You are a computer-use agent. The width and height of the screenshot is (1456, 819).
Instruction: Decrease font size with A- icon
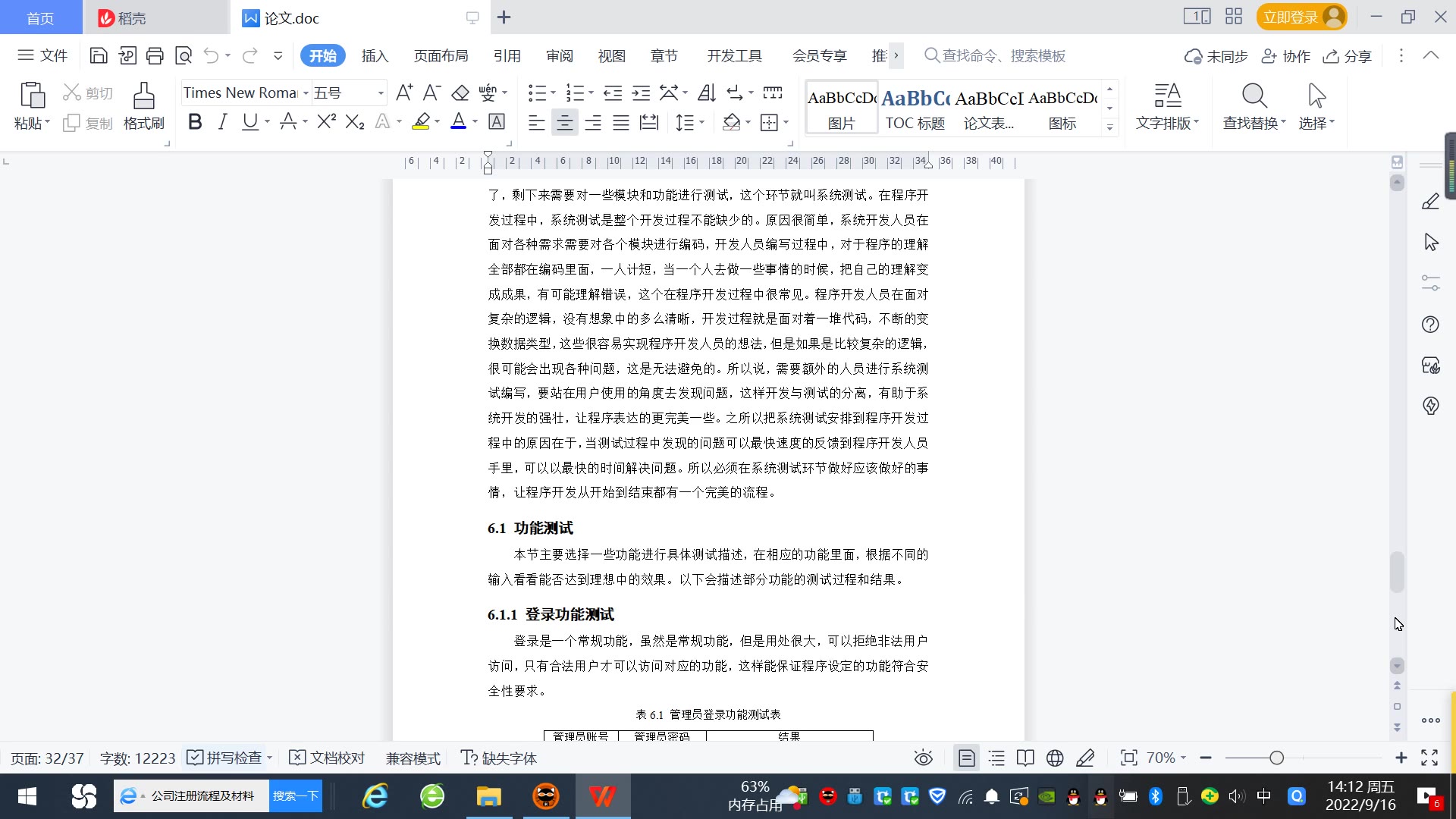pos(431,93)
